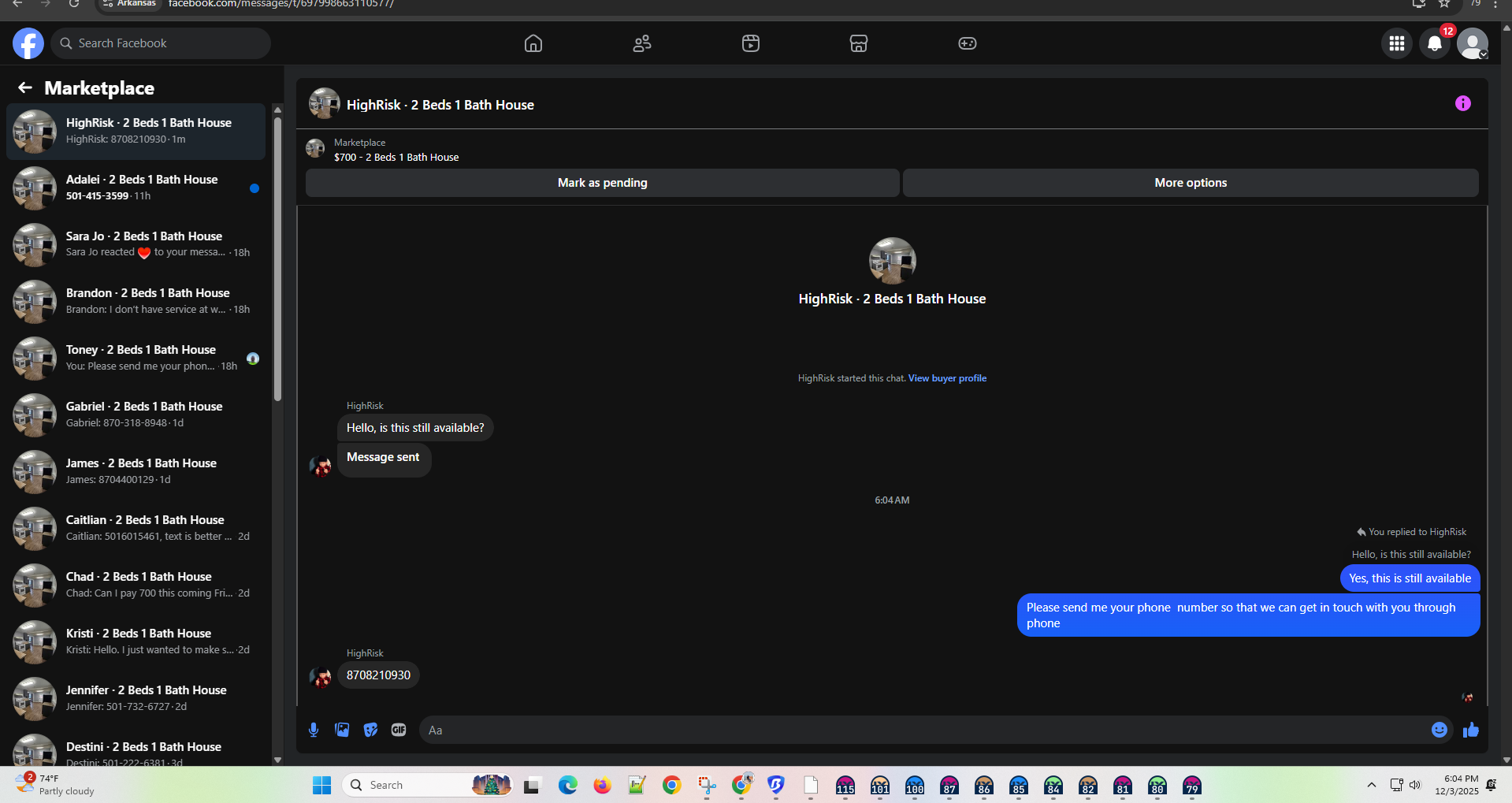1512x803 pixels.
Task: Open the Facebook Home tab
Action: [533, 43]
